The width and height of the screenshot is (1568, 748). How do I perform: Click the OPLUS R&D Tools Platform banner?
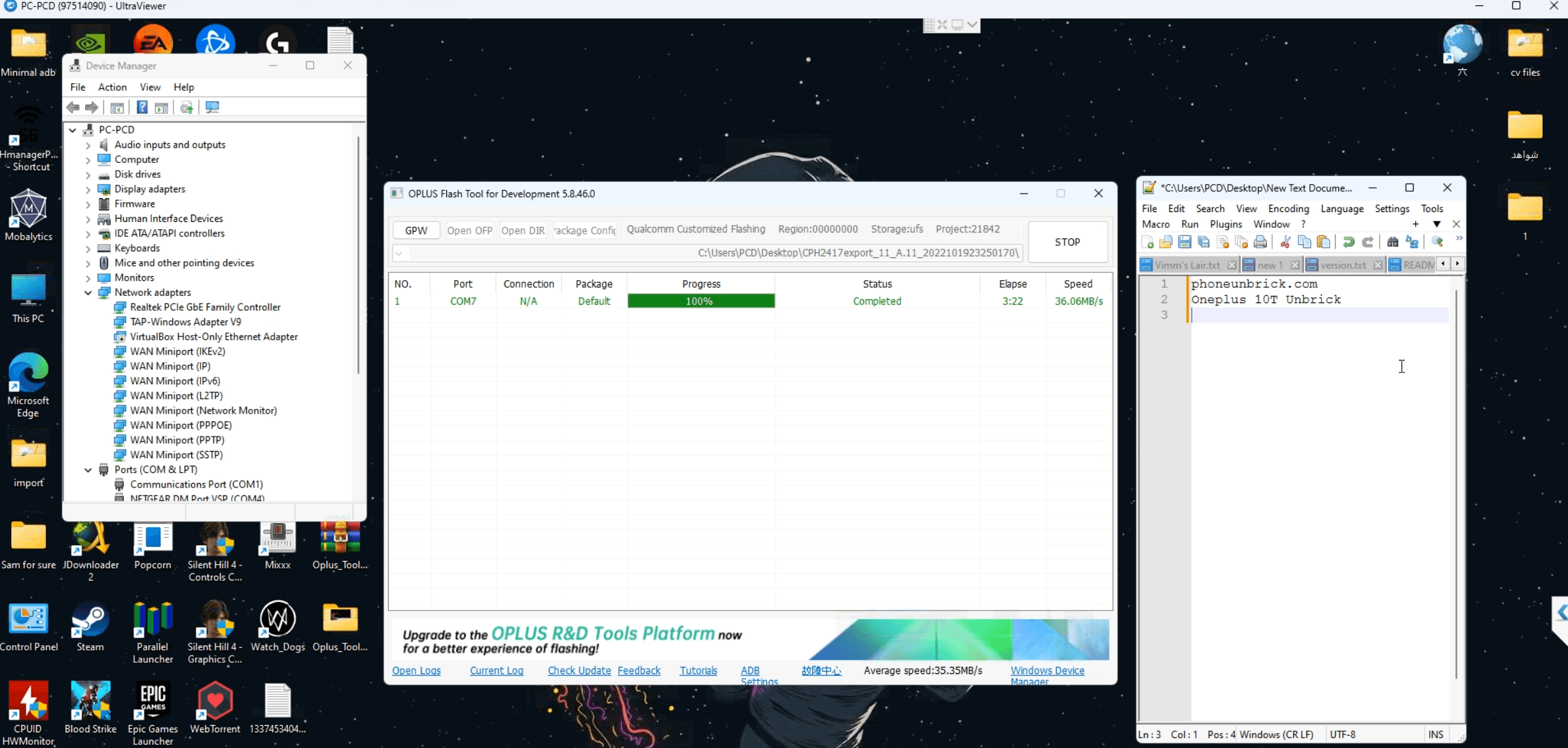(x=750, y=639)
